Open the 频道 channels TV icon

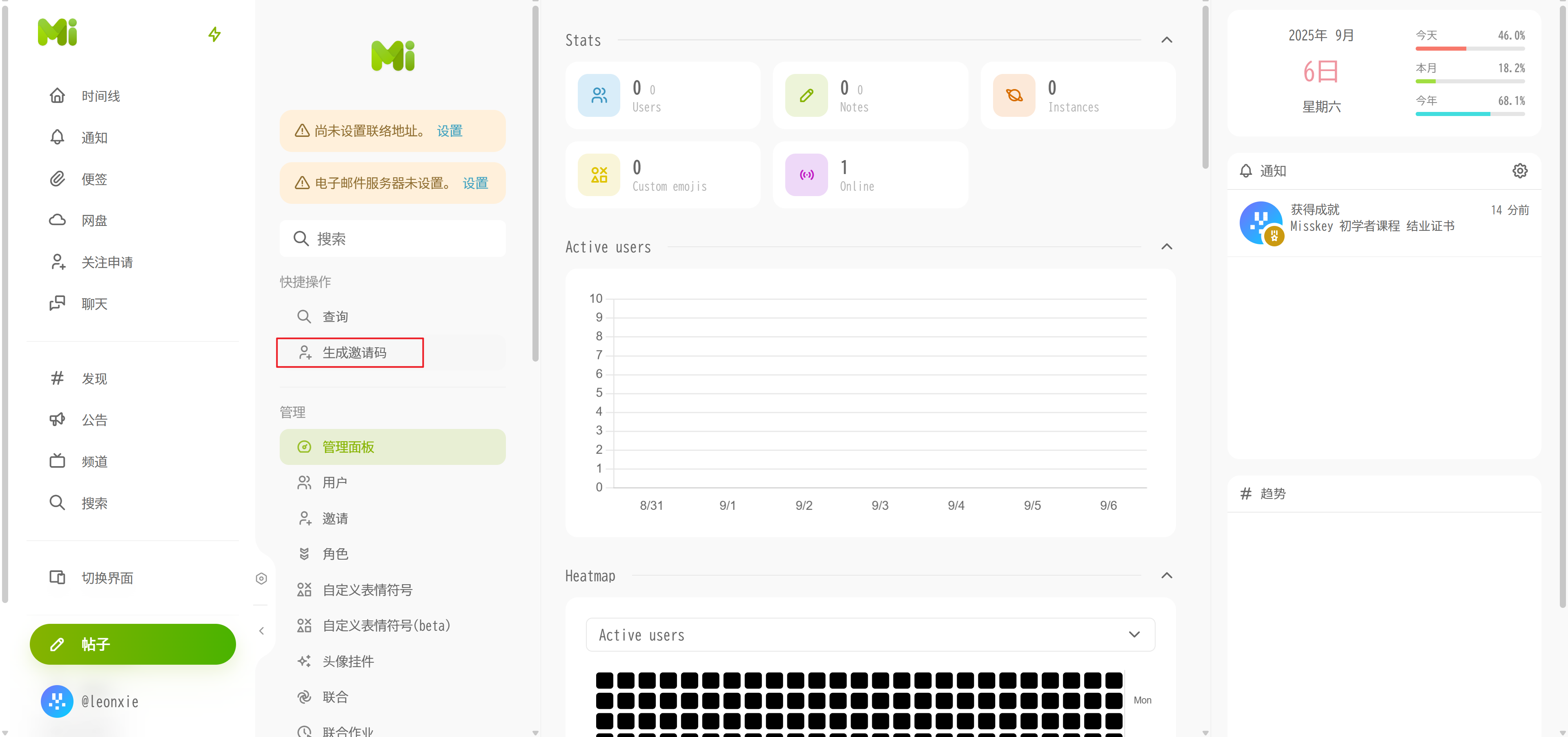coord(57,461)
